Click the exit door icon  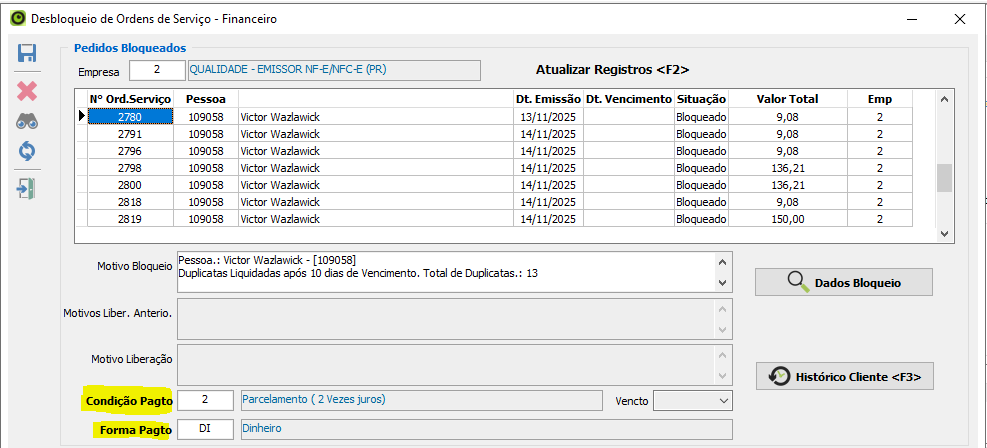click(x=27, y=188)
